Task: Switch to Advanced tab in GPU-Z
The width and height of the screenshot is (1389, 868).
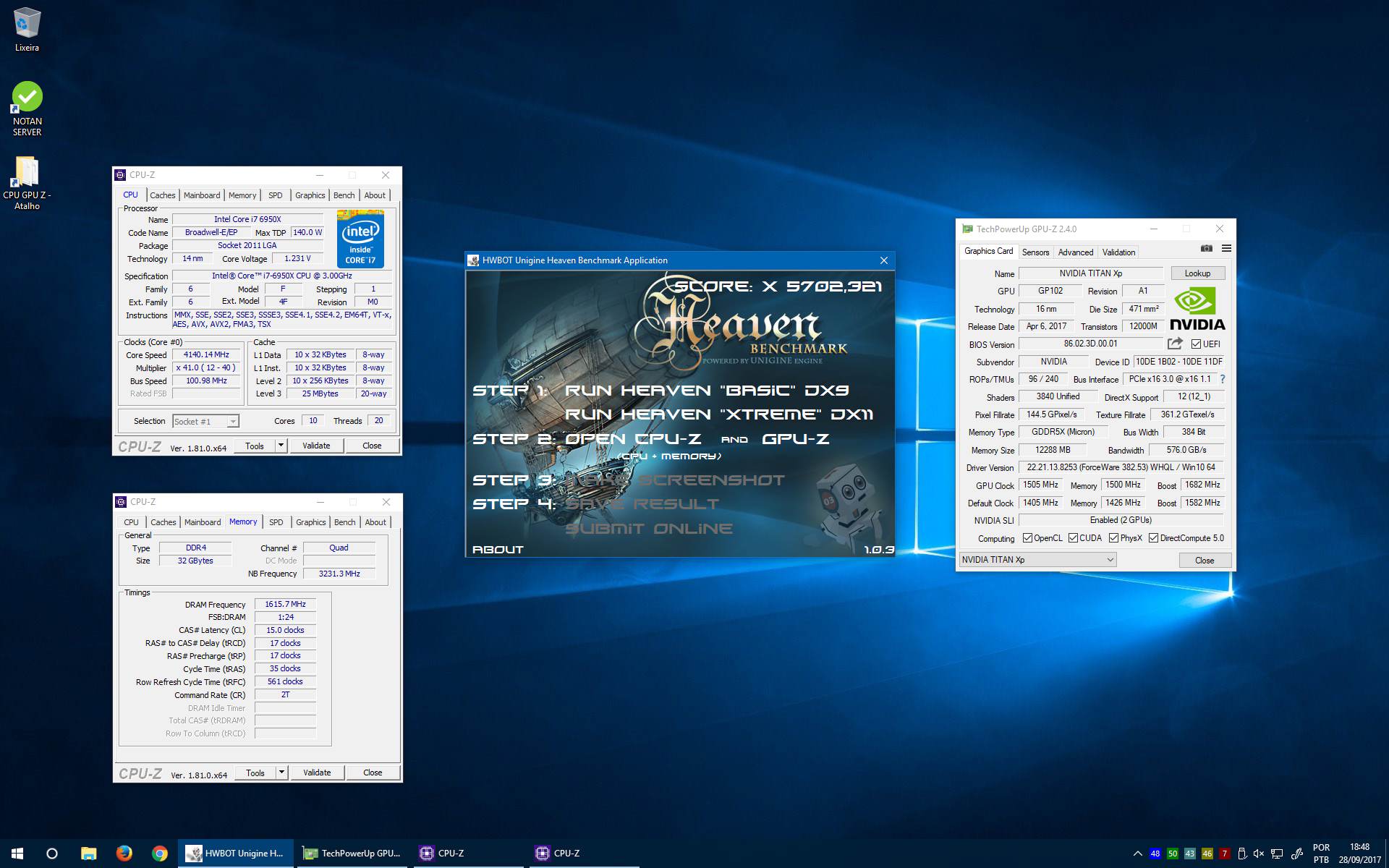Action: (1076, 252)
